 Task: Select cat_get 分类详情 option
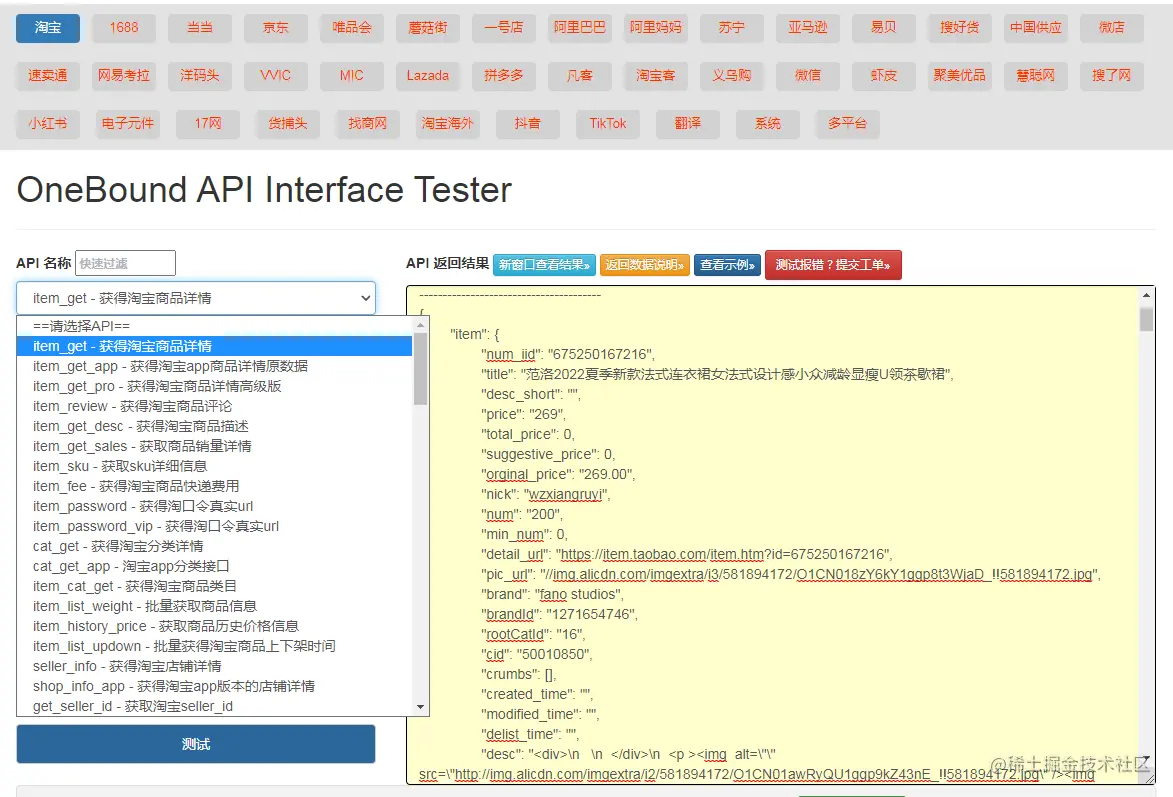tap(214, 546)
